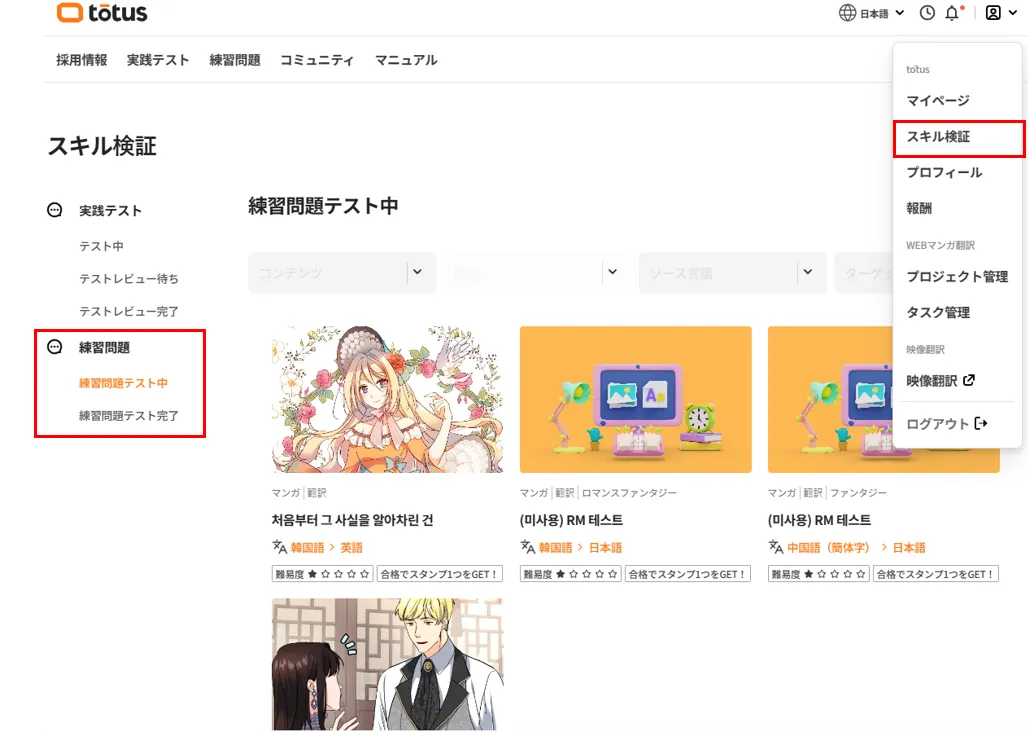1028x732 pixels.
Task: Open the ソース言語 filter dropdown
Action: (733, 272)
